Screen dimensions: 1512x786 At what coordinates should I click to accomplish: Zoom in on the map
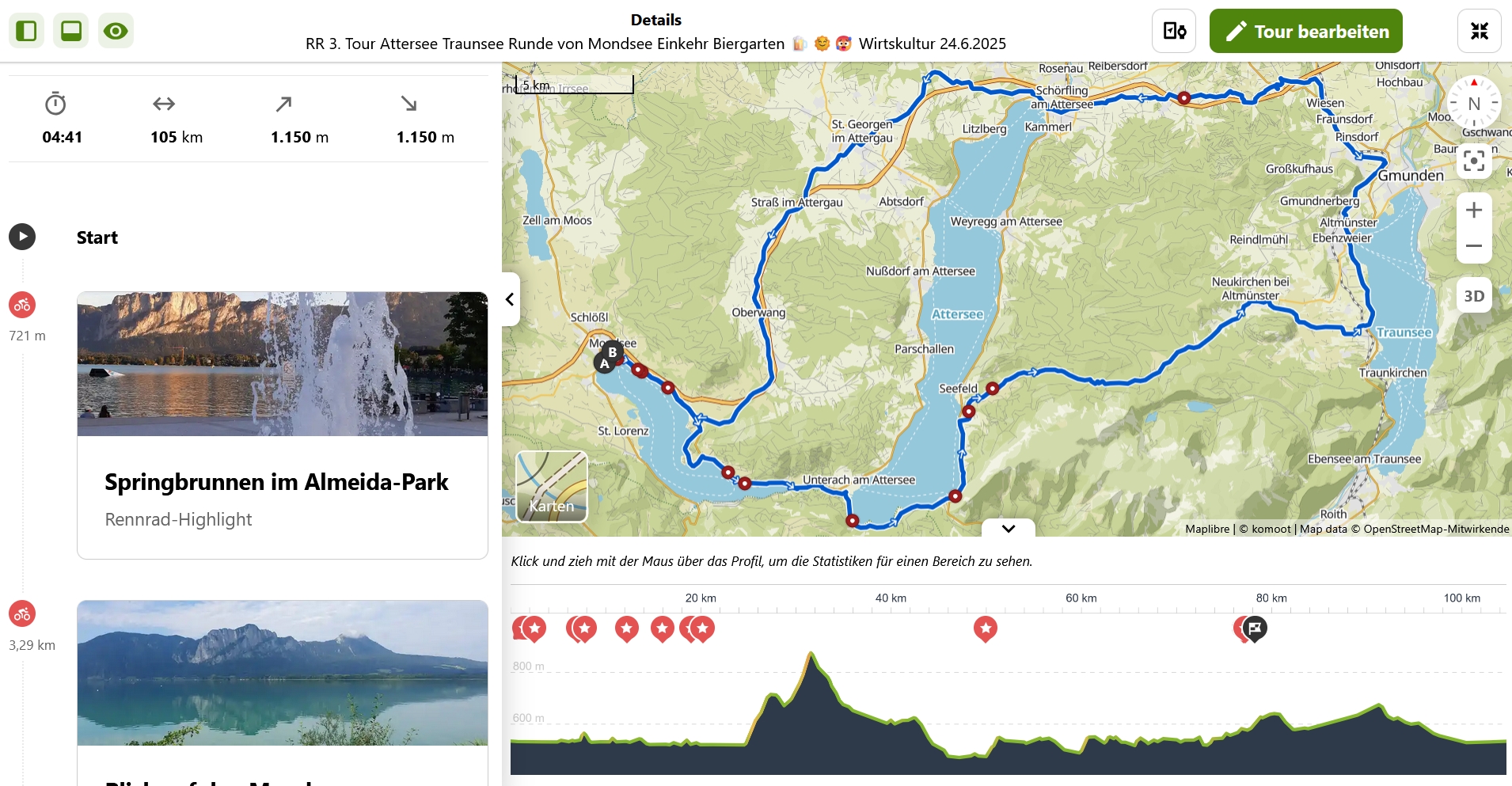click(x=1473, y=211)
